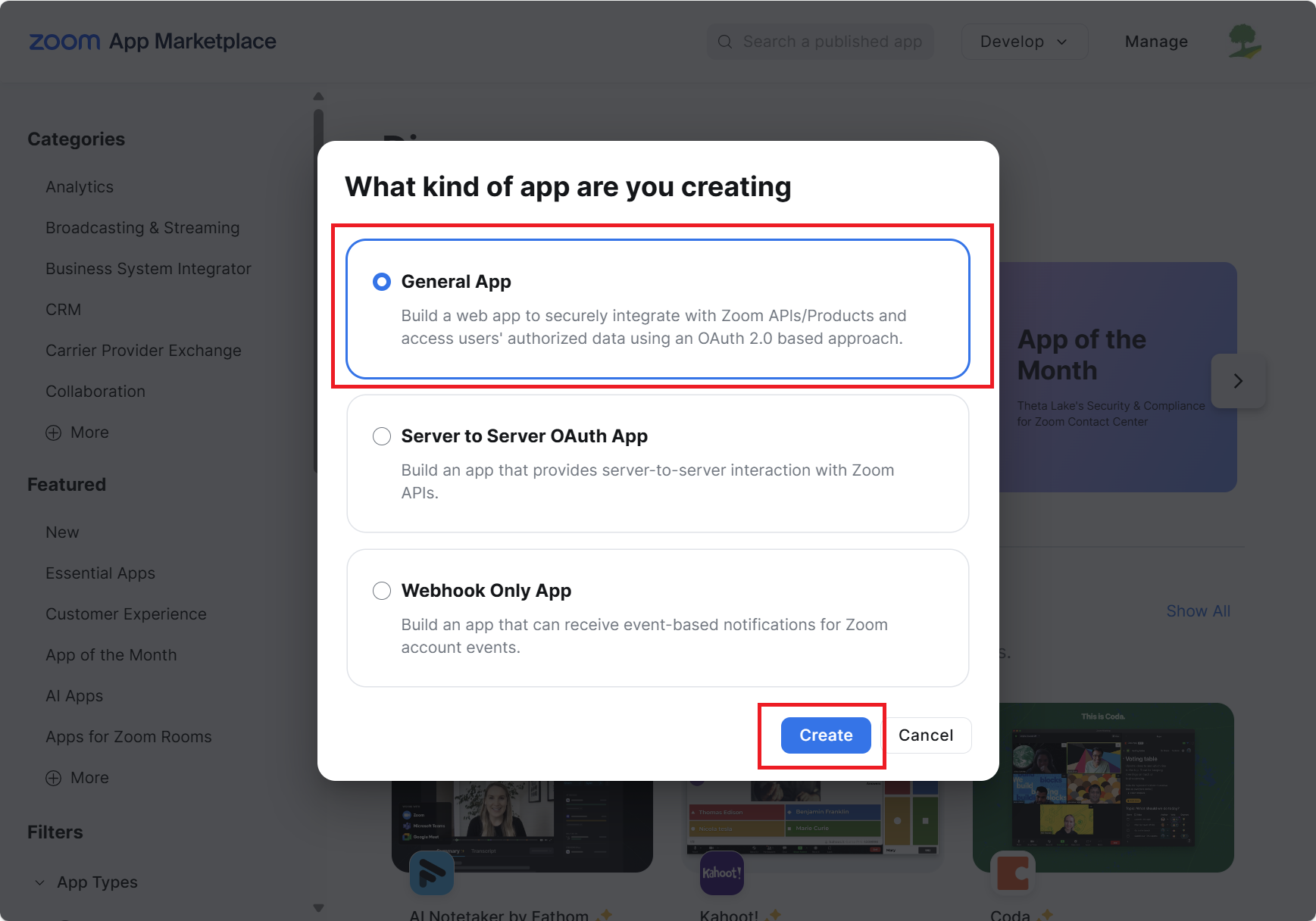1316x921 pixels.
Task: Click the Coda app icon
Action: [x=1013, y=873]
